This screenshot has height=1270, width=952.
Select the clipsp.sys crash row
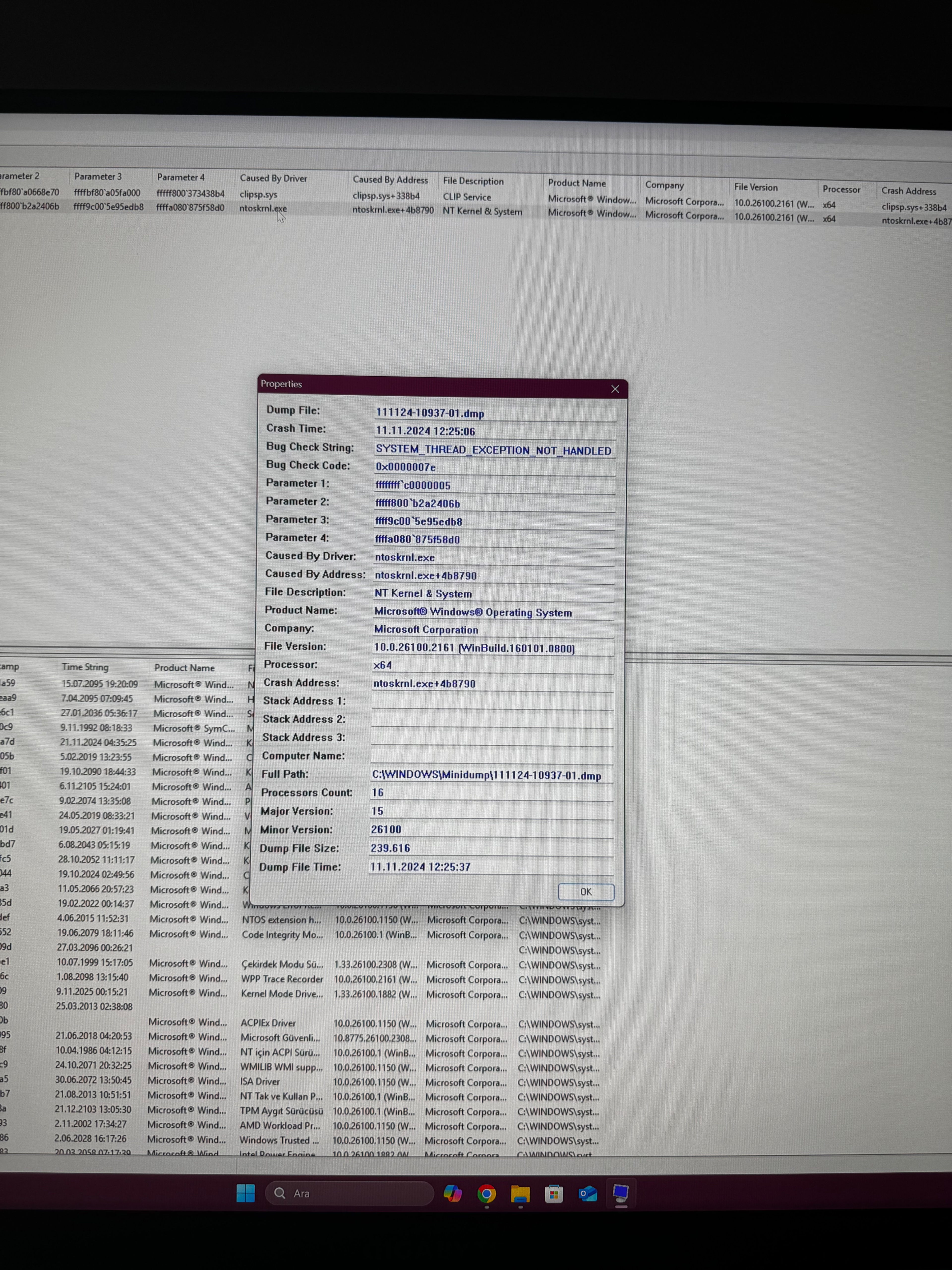[258, 195]
